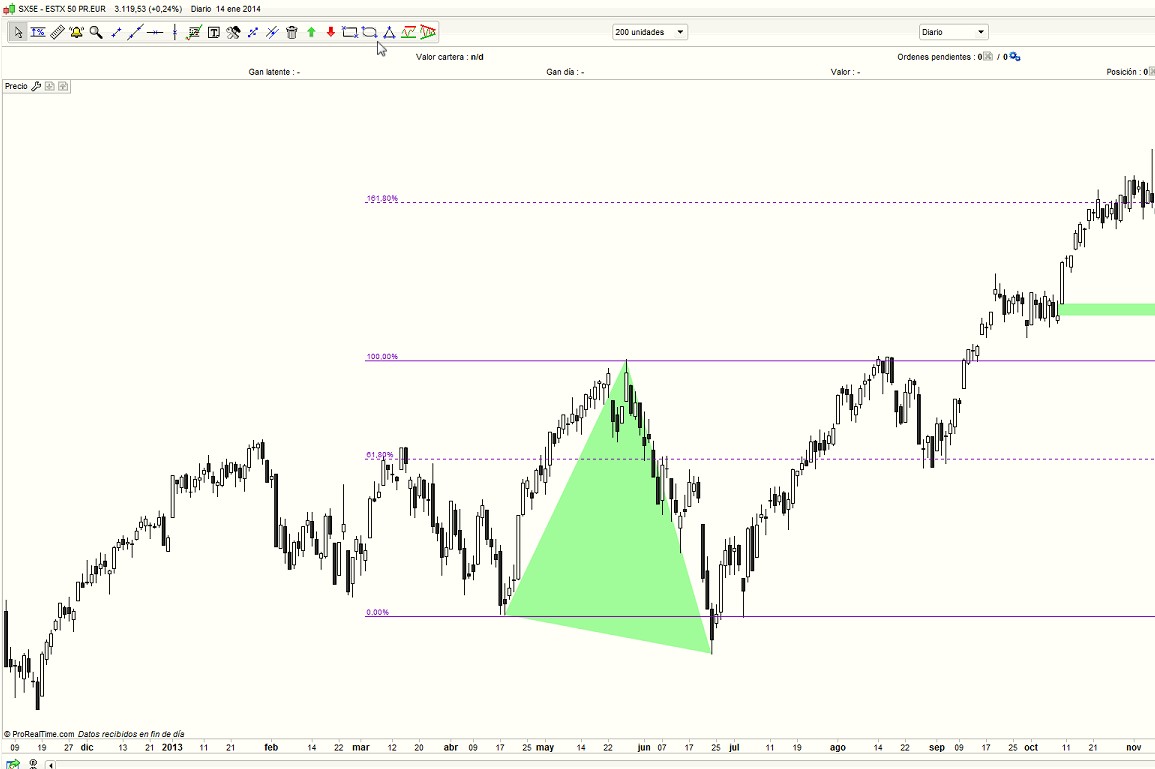1155x769 pixels.
Task: Click second greyed panel move icon beside Precio
Action: [x=63, y=86]
